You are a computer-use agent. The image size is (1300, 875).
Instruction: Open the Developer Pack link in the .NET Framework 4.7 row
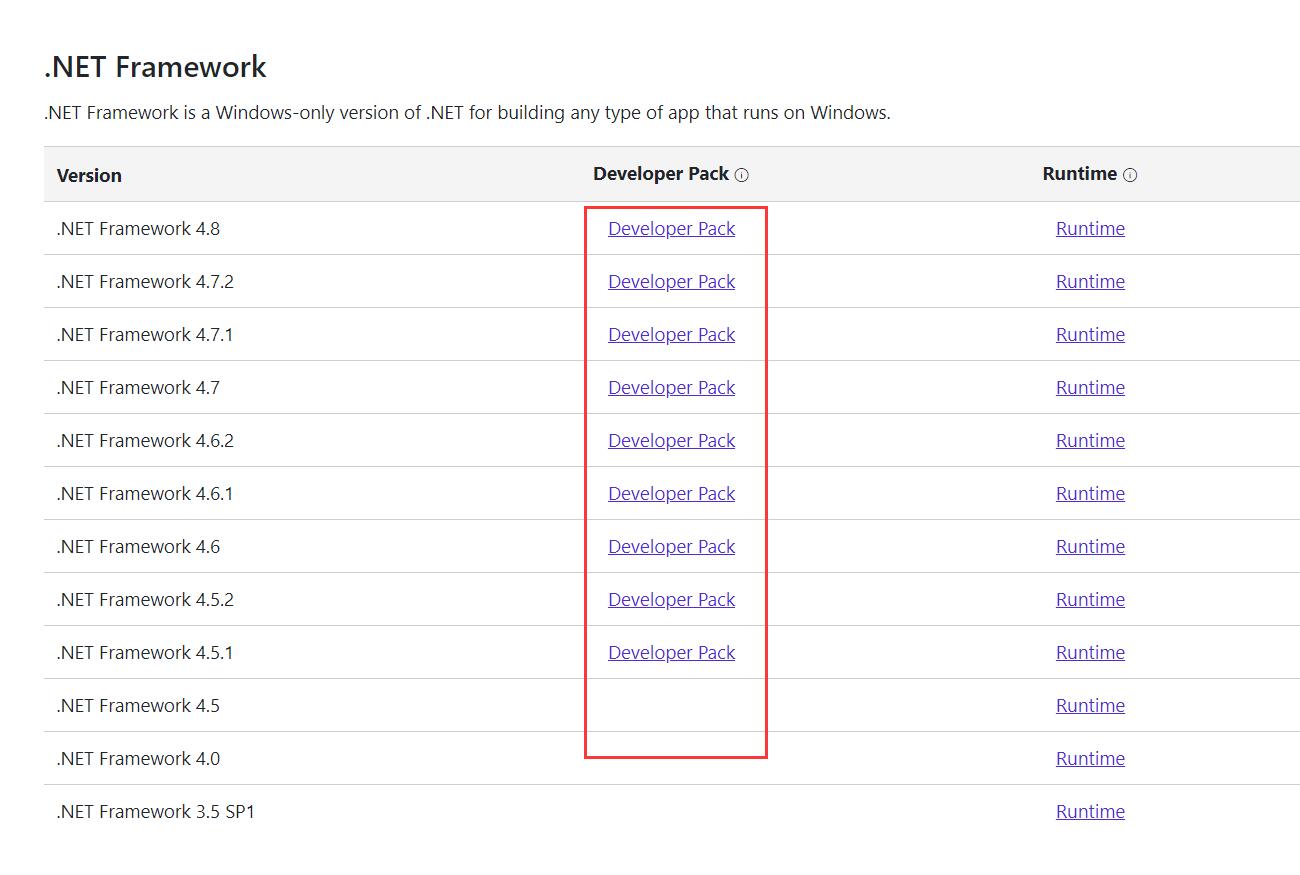click(x=671, y=388)
